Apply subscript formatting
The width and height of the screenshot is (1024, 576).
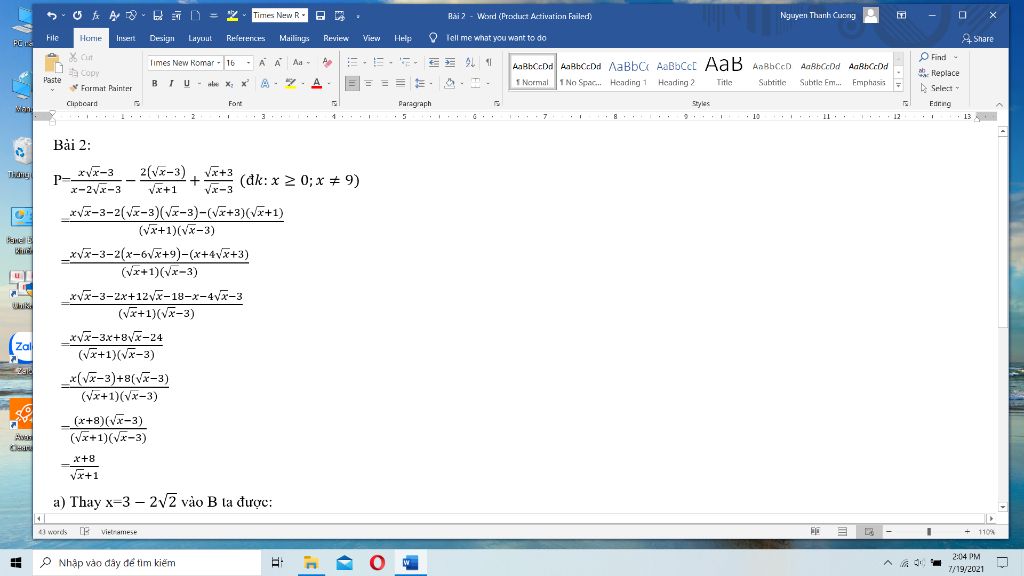pyautogui.click(x=229, y=84)
